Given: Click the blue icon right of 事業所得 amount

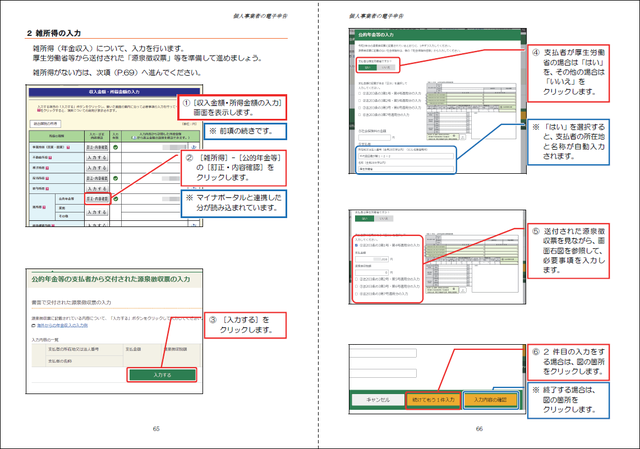Looking at the screenshot, I should 194,147.
